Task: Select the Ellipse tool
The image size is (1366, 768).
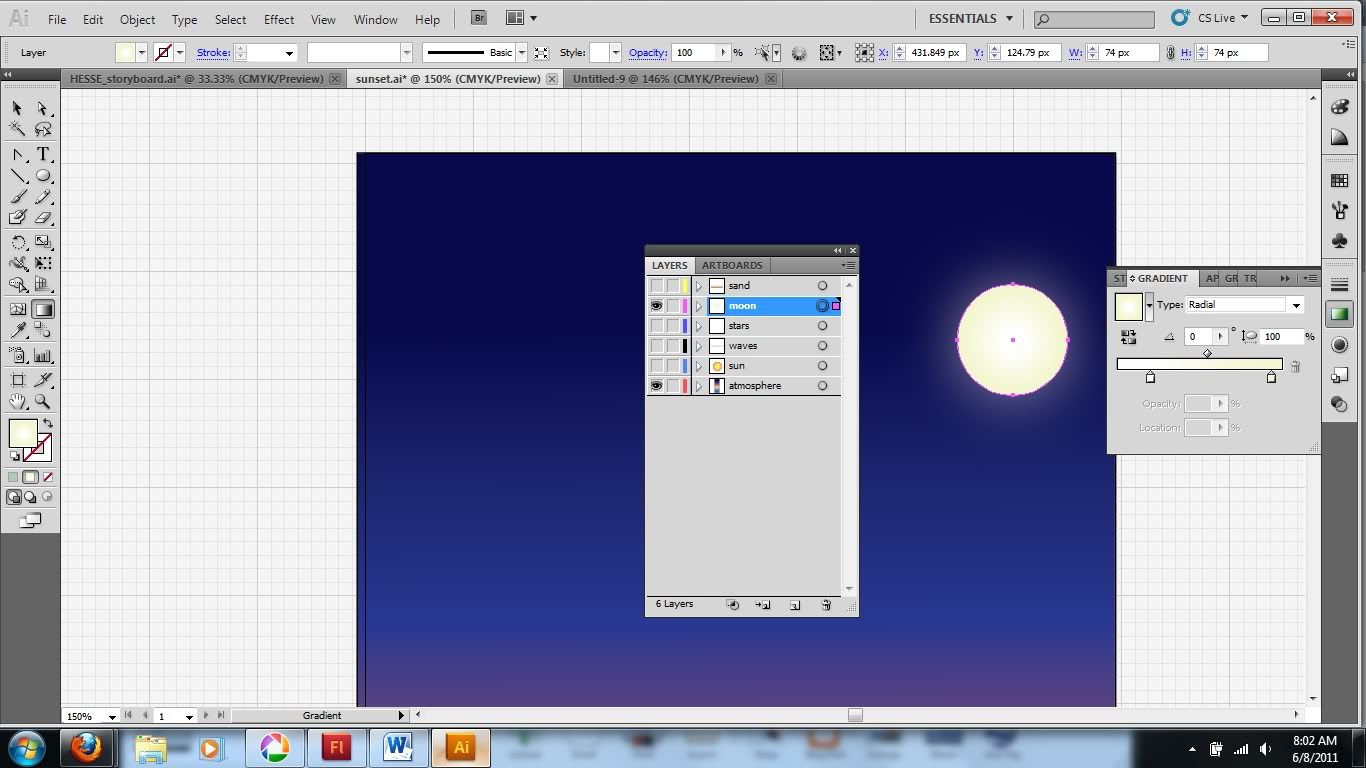Action: point(43,176)
